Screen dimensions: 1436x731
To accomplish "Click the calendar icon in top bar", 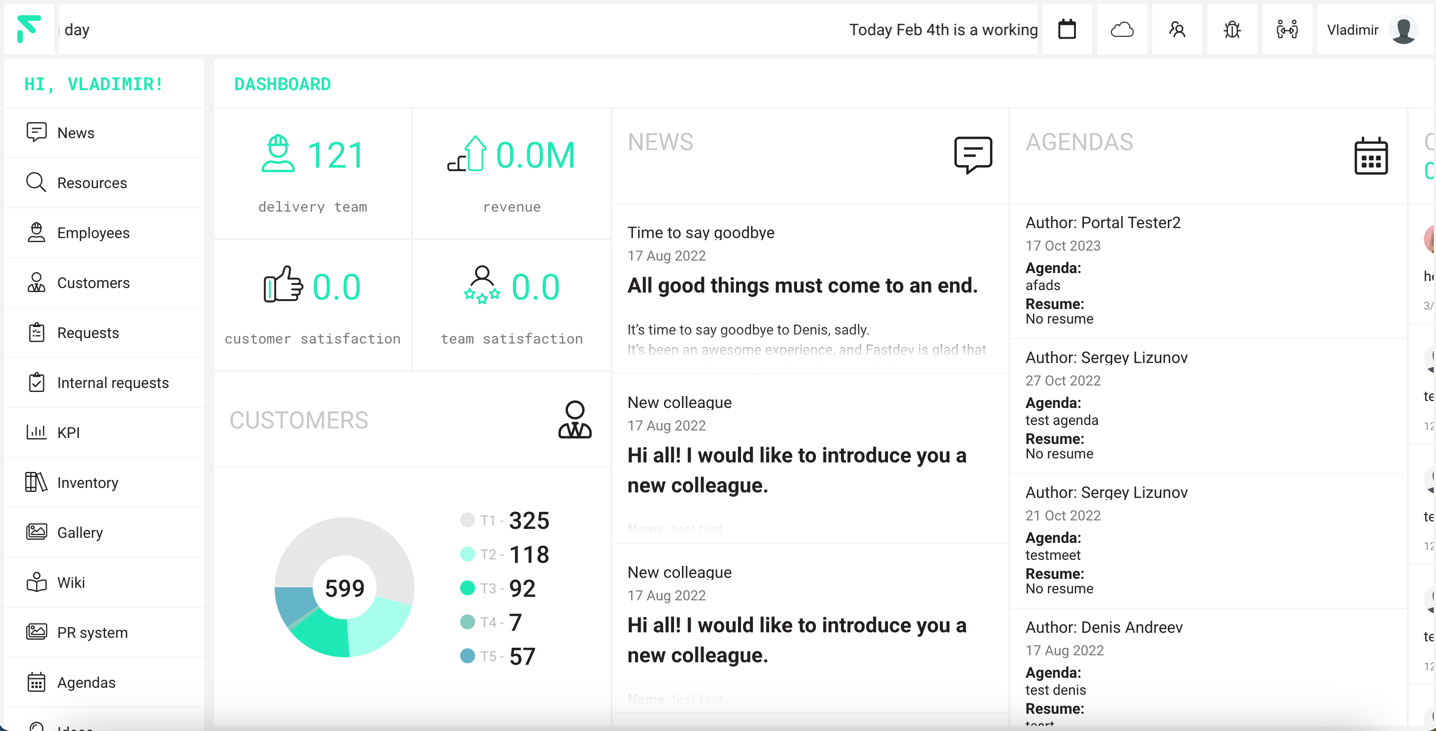I will click(x=1067, y=30).
